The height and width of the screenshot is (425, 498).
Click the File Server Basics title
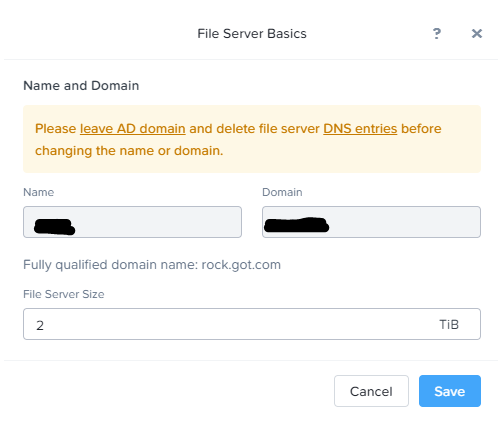coord(252,34)
